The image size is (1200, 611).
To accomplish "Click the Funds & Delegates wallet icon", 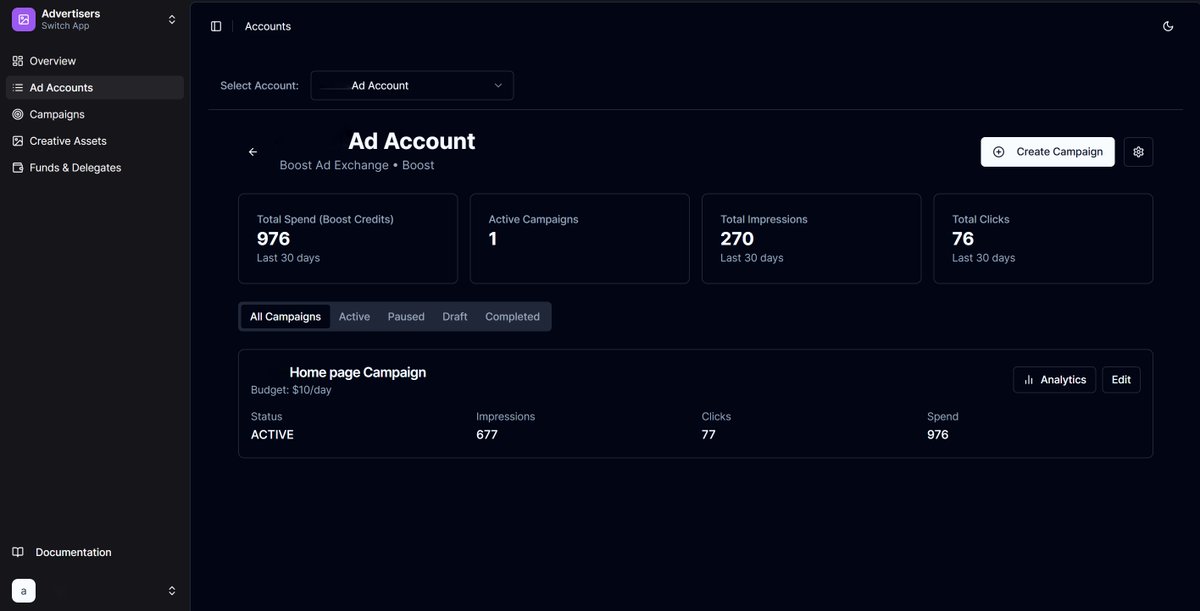I will [x=18, y=168].
